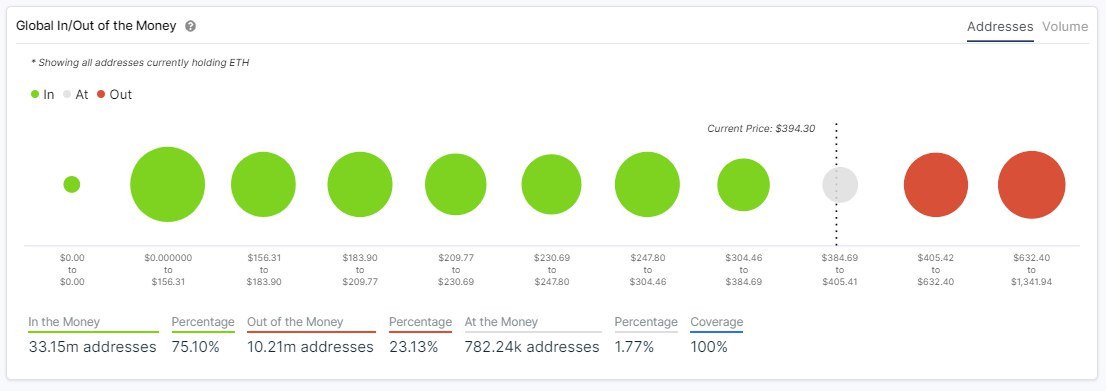Click the 33.15m addresses value

pyautogui.click(x=92, y=347)
